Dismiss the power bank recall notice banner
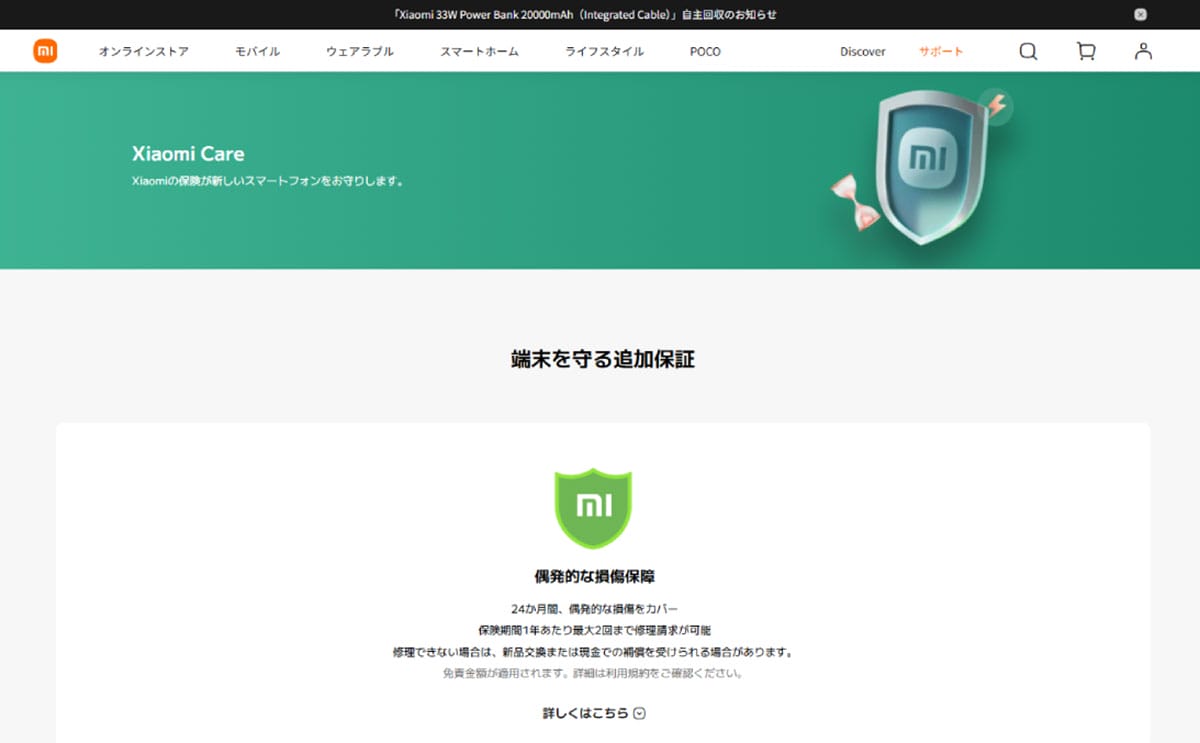This screenshot has height=743, width=1200. pyautogui.click(x=1138, y=14)
